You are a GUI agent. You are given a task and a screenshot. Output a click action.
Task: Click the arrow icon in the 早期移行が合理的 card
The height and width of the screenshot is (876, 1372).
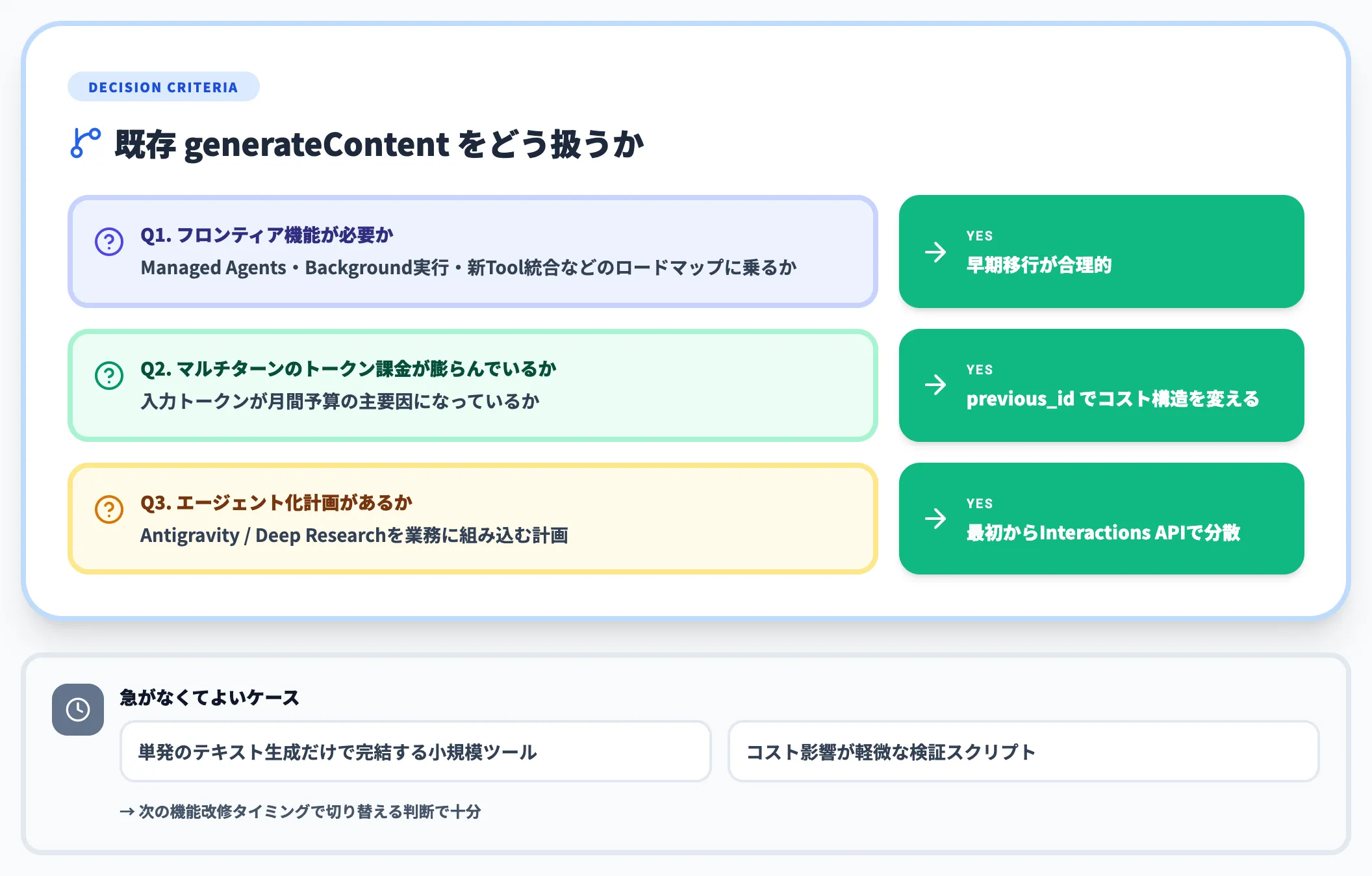tap(935, 251)
